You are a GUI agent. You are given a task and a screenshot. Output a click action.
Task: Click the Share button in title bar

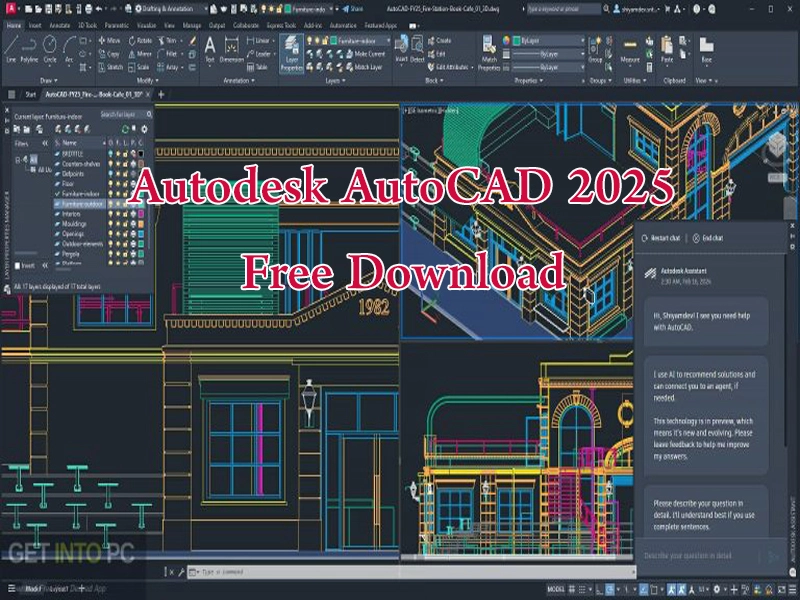[x=353, y=9]
